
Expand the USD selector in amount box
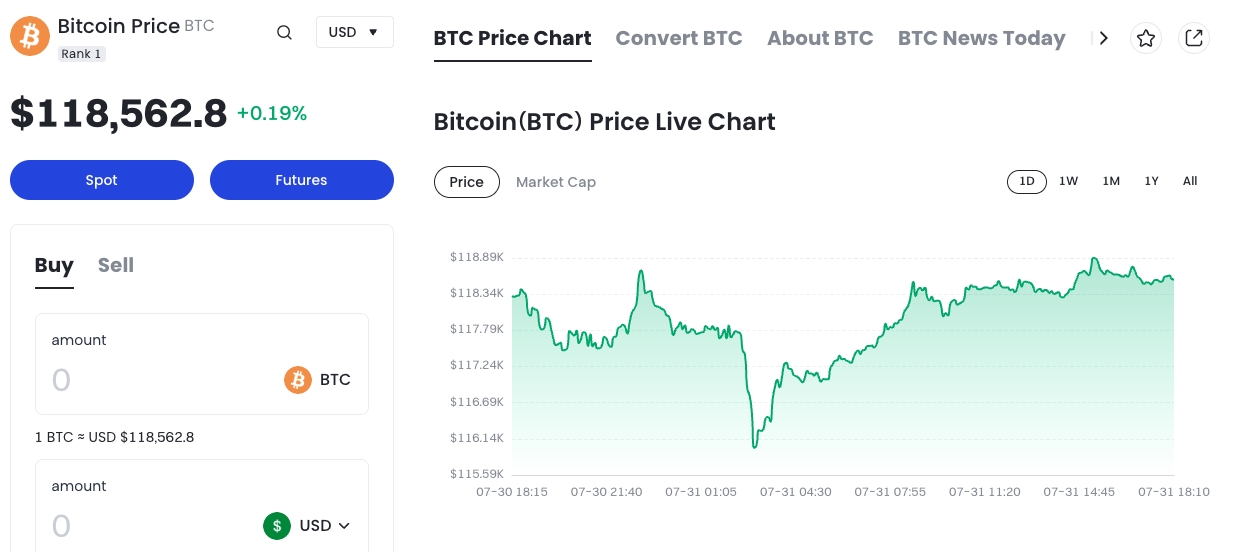(x=325, y=525)
